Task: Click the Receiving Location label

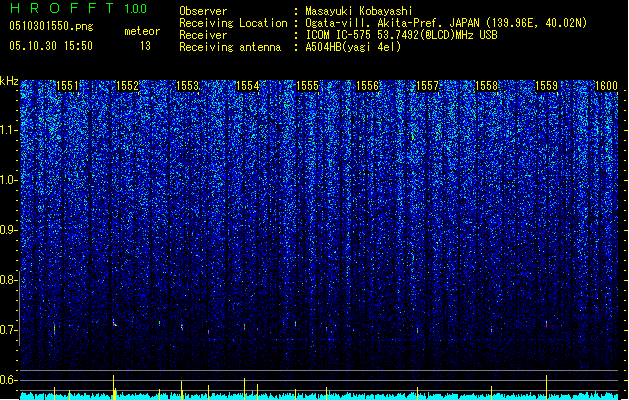Action: click(x=233, y=23)
